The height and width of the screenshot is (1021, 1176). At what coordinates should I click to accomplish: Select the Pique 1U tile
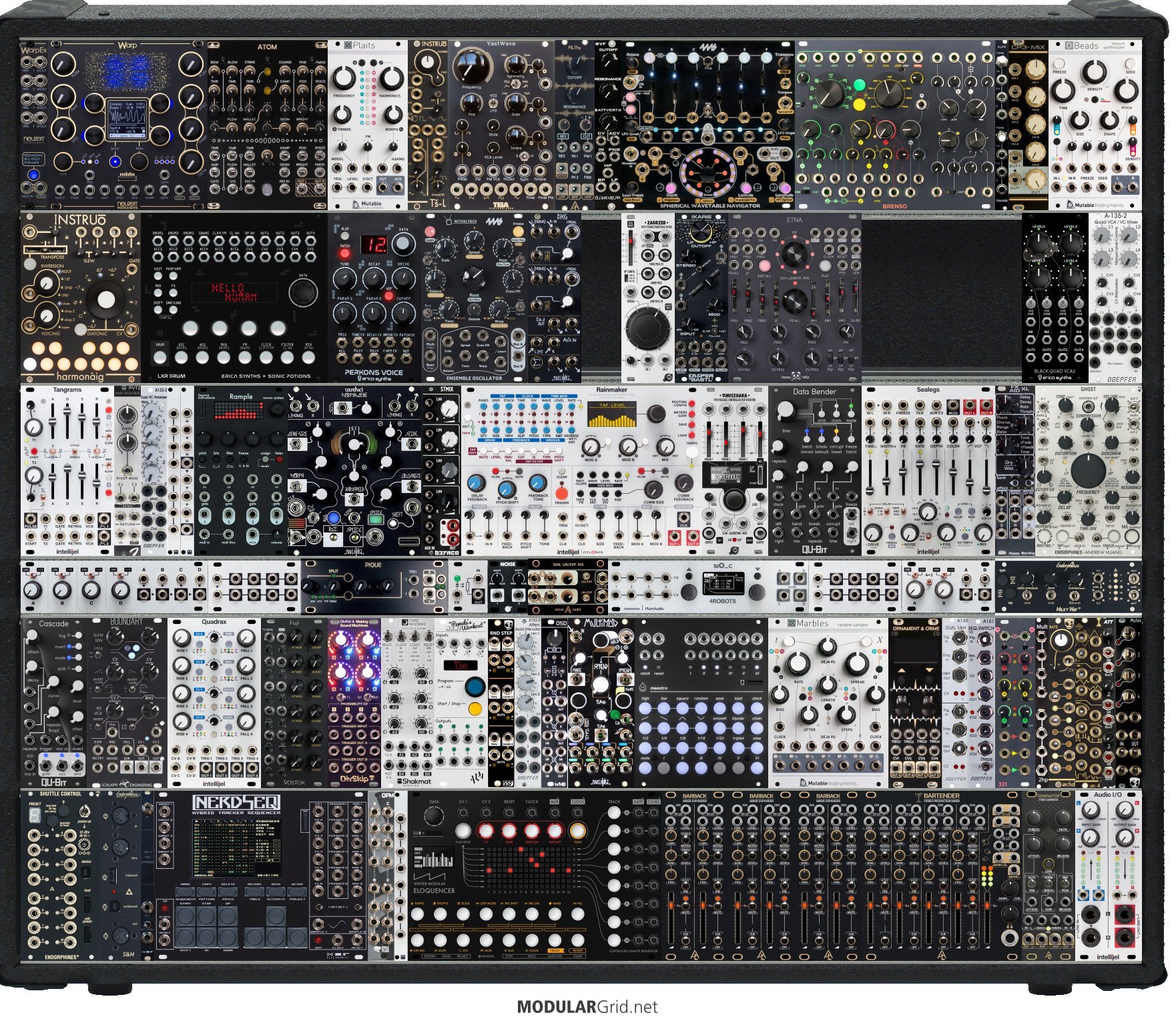[374, 587]
